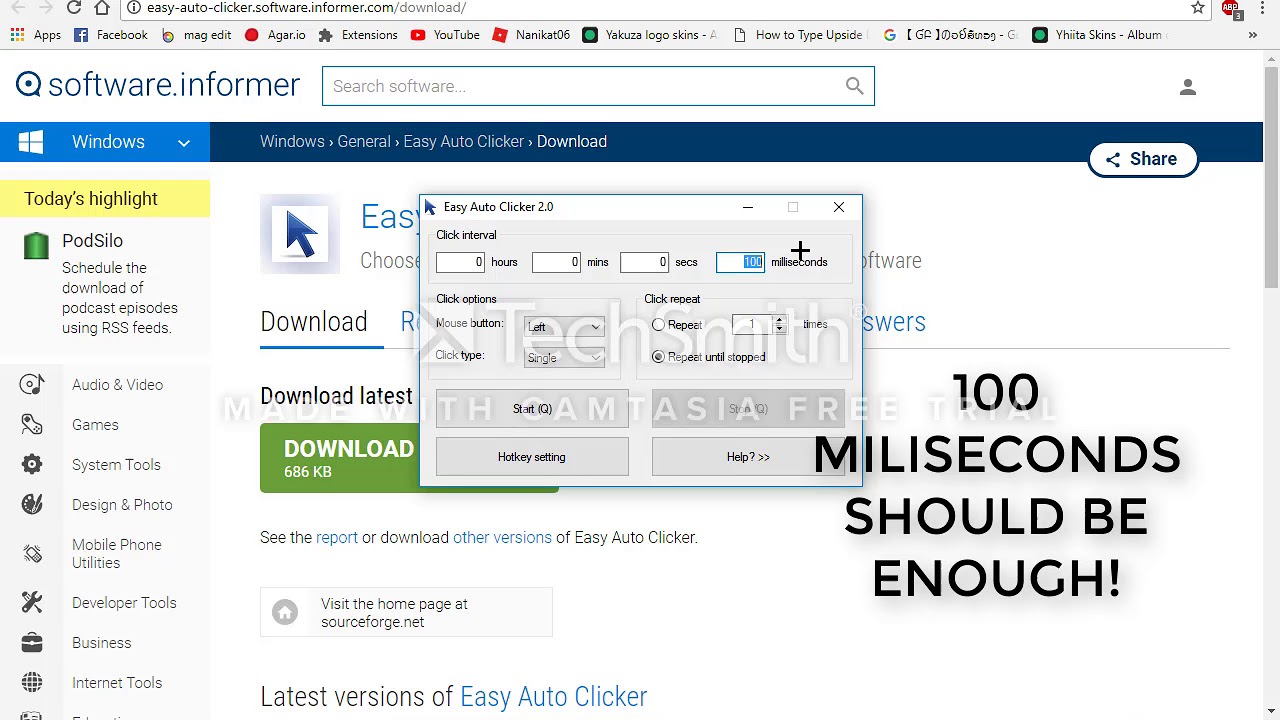The image size is (1280, 720).
Task: Go to Windows in the breadcrumb
Action: 292,141
